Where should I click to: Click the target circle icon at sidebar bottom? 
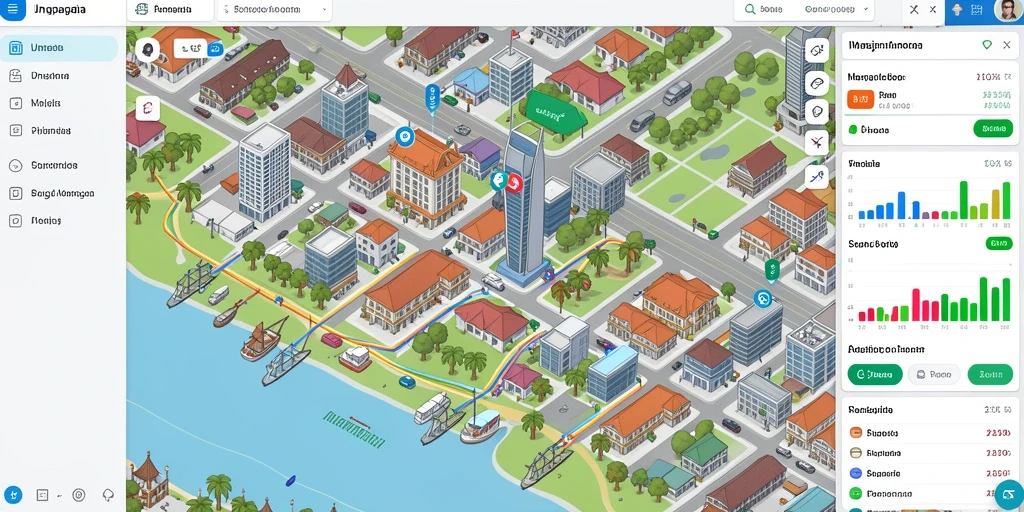pyautogui.click(x=78, y=495)
